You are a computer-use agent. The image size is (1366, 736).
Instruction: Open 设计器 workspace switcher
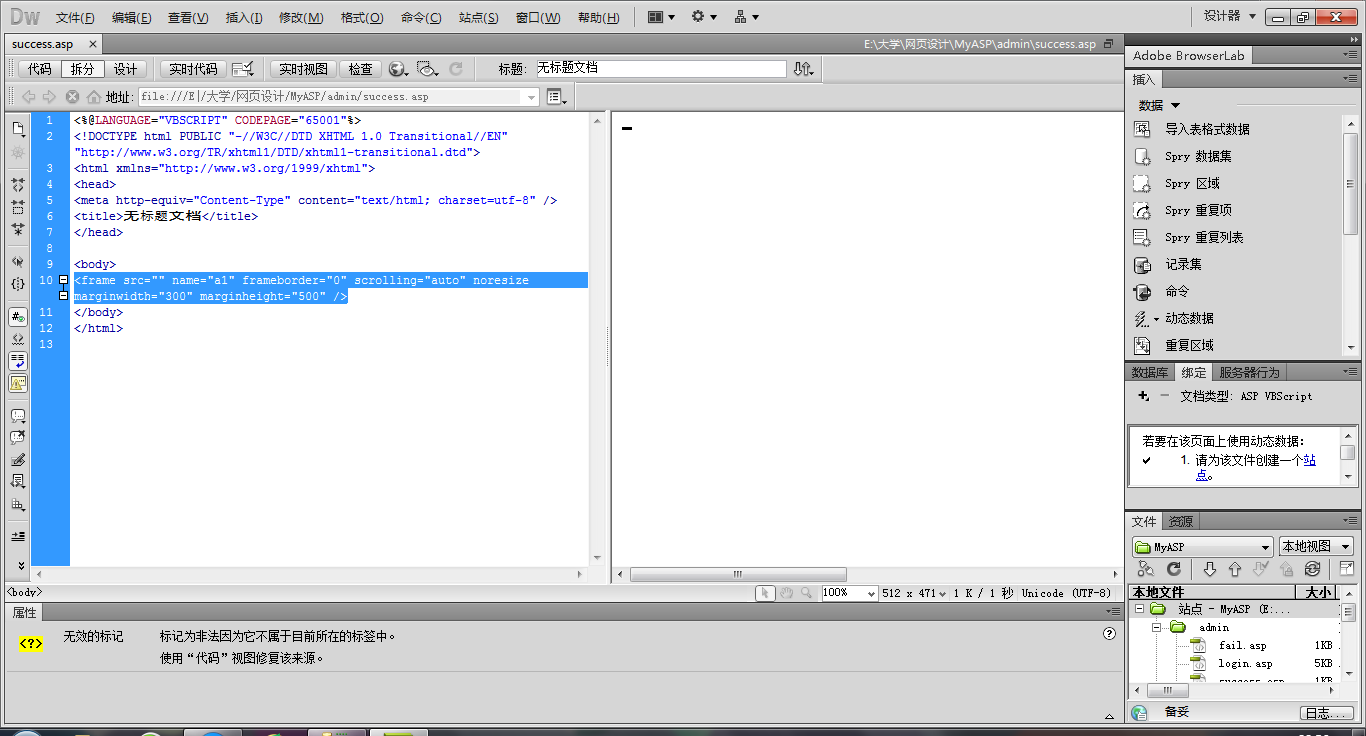[1229, 16]
